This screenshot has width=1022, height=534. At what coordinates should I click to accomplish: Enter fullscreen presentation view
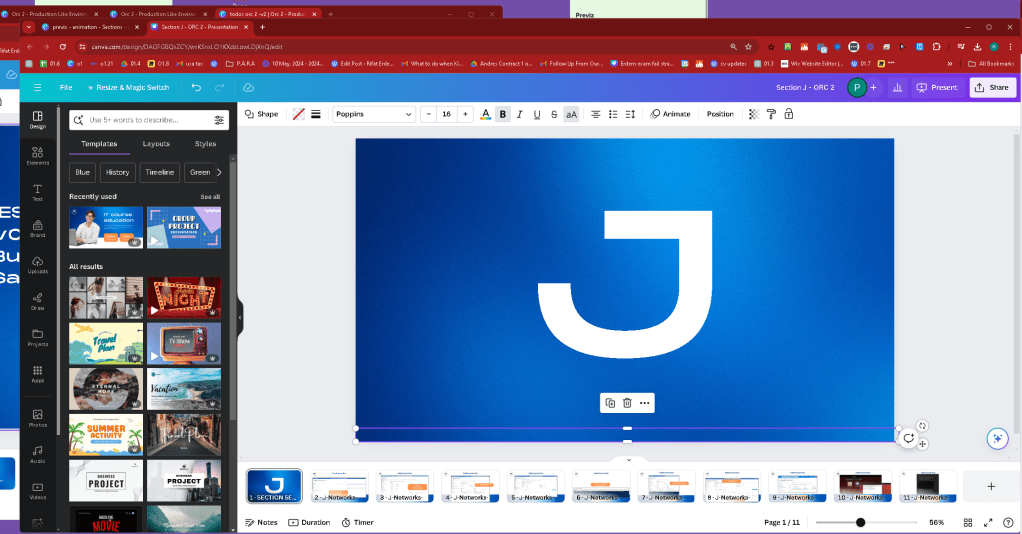[x=988, y=522]
